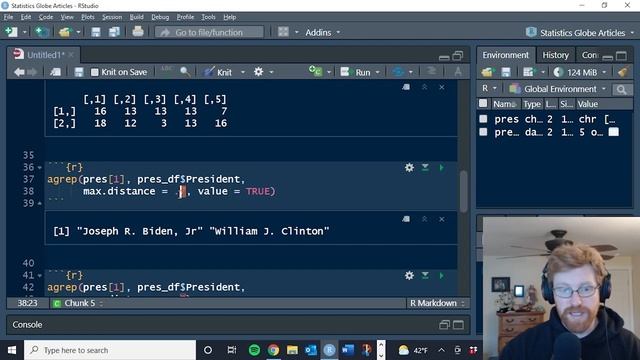
Task: Click the create project icon
Action: coord(41,32)
